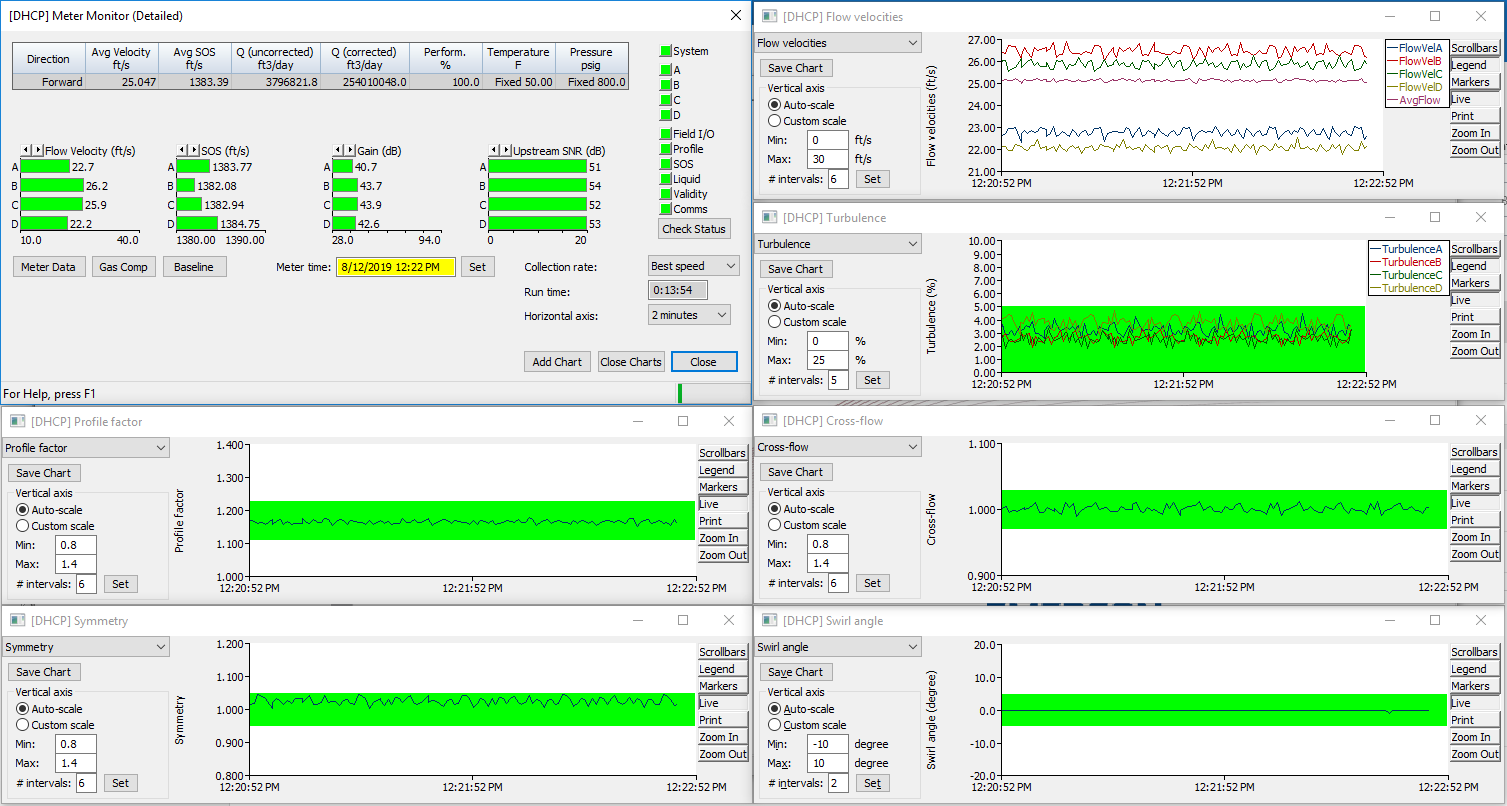Click the left arrow beside Gain (dB)

coord(338,150)
